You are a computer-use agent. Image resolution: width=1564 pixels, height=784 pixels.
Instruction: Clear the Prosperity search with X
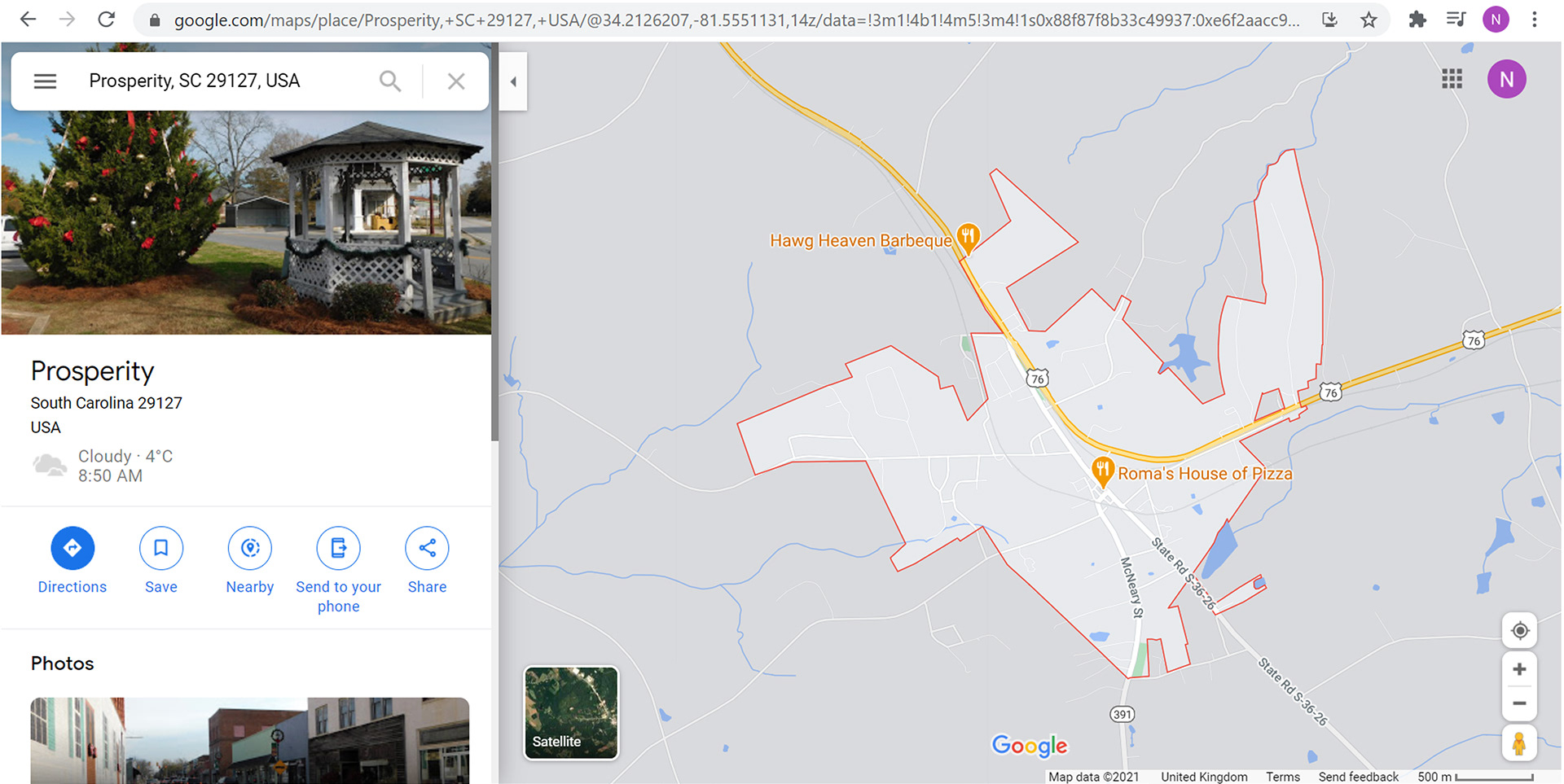click(x=456, y=81)
